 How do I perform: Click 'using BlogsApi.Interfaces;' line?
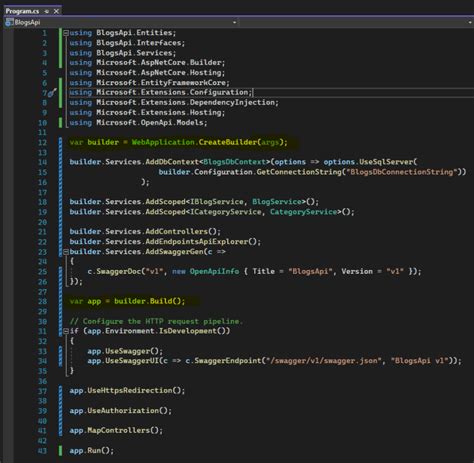[x=127, y=43]
